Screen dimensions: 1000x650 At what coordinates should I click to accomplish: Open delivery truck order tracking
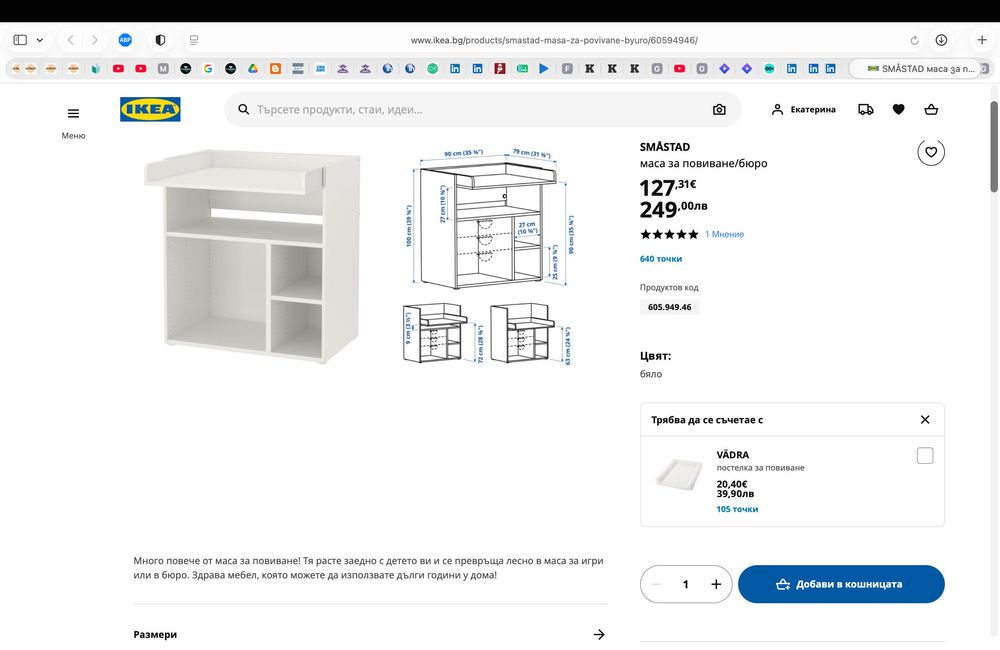(865, 110)
